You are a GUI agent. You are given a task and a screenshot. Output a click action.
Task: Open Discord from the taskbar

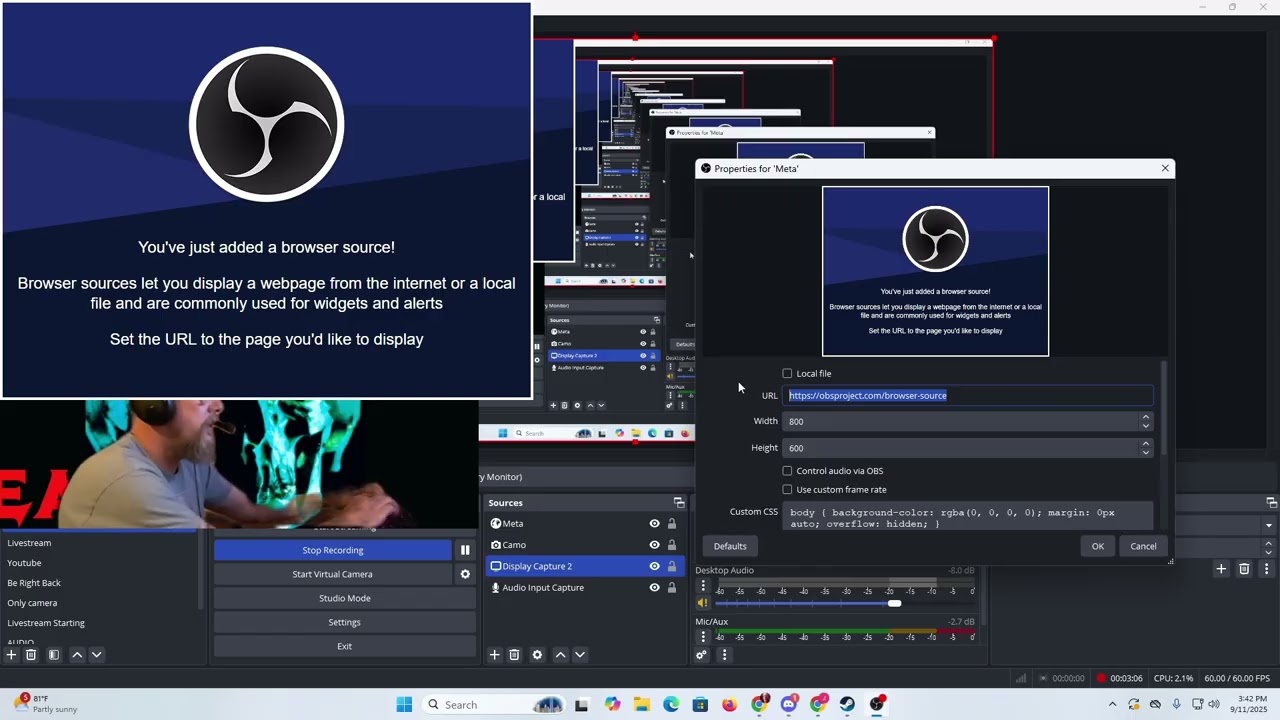tap(789, 704)
